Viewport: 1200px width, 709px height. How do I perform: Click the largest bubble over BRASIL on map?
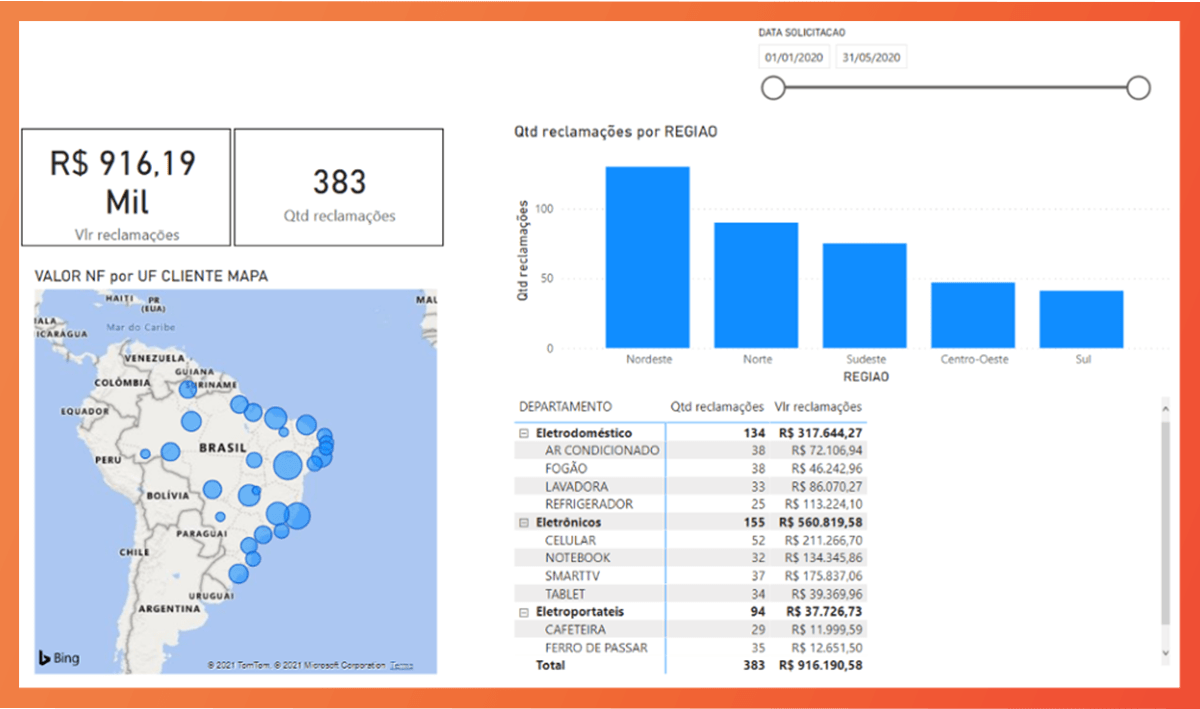click(288, 466)
